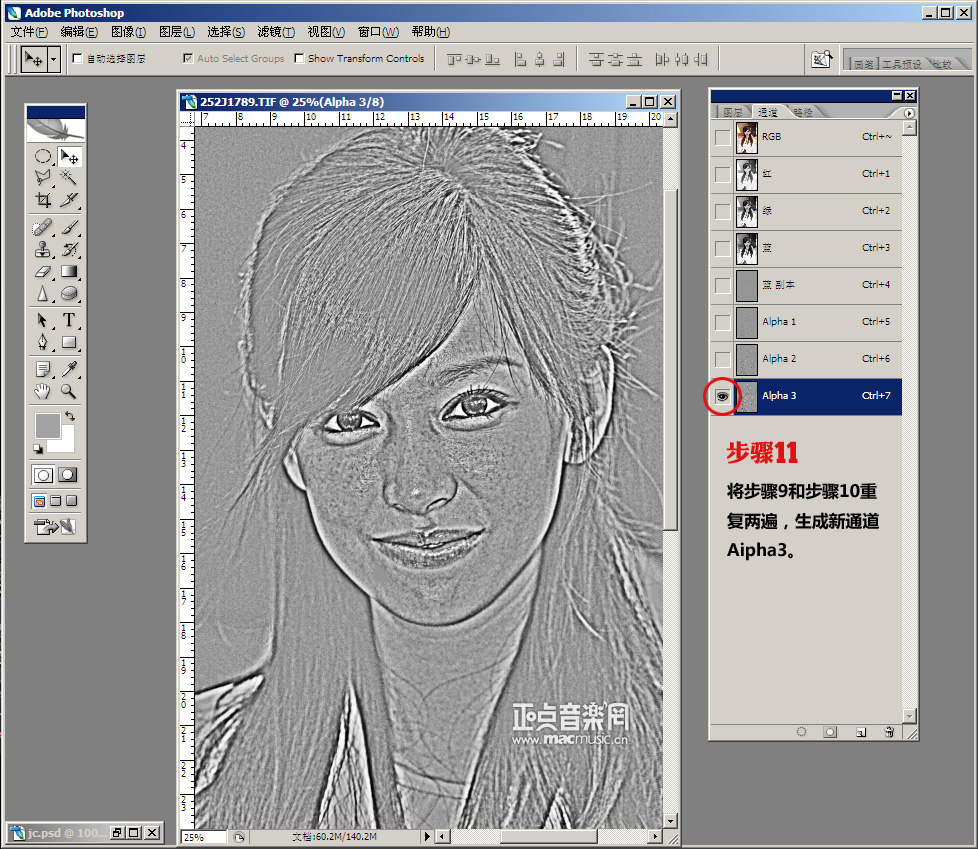Pick the Healing Brush tool
Screen dimensions: 978x849
pyautogui.click(x=42, y=227)
